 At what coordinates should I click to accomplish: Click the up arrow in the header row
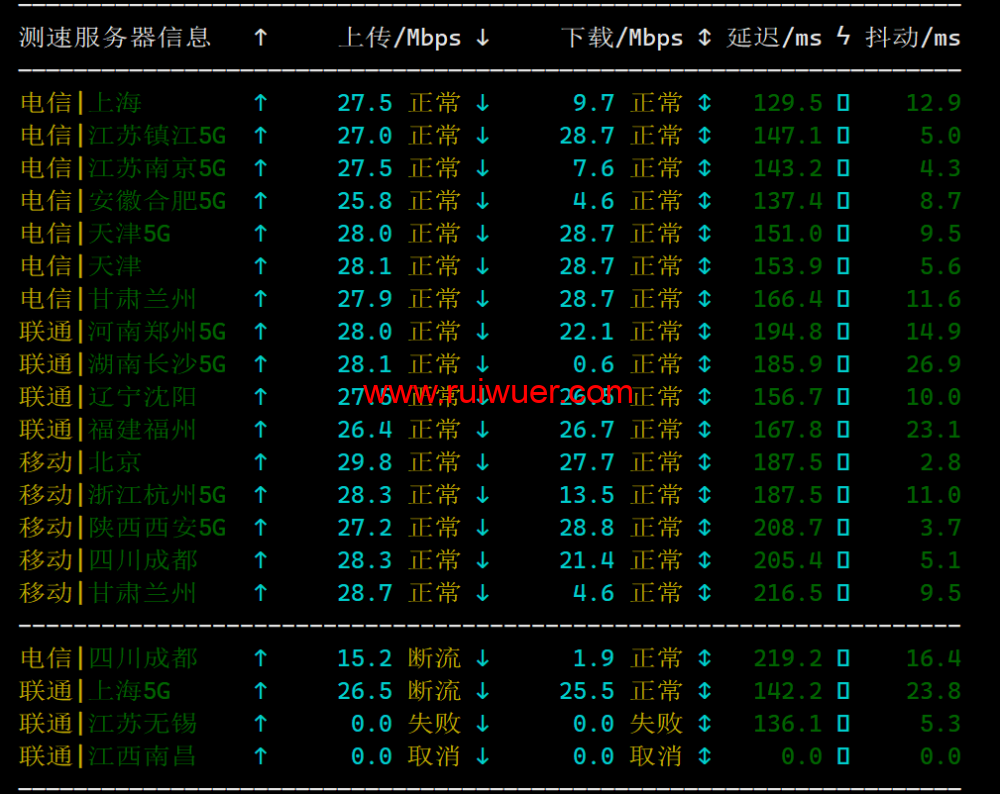coord(261,38)
